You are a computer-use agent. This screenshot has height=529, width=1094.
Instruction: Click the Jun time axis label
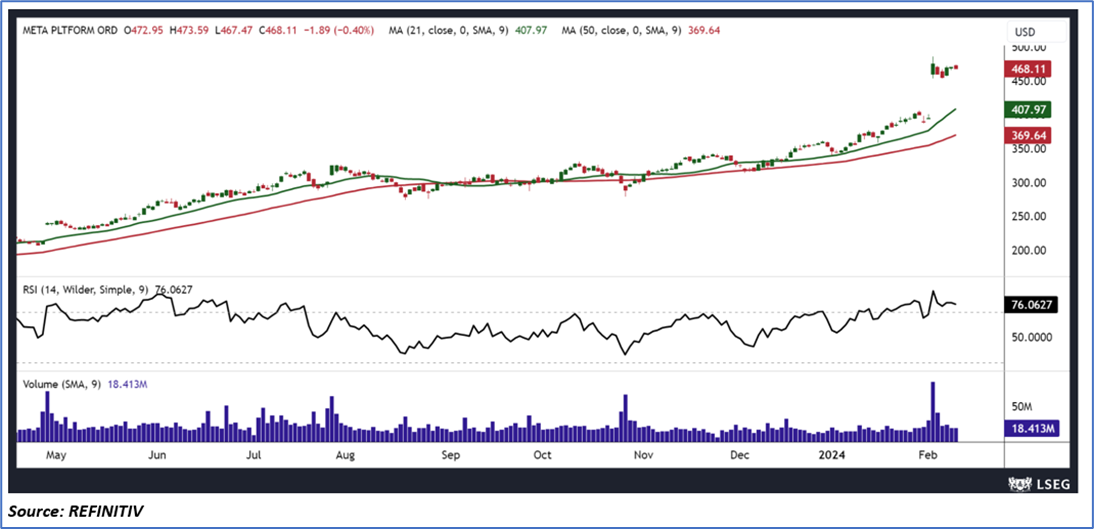[158, 455]
